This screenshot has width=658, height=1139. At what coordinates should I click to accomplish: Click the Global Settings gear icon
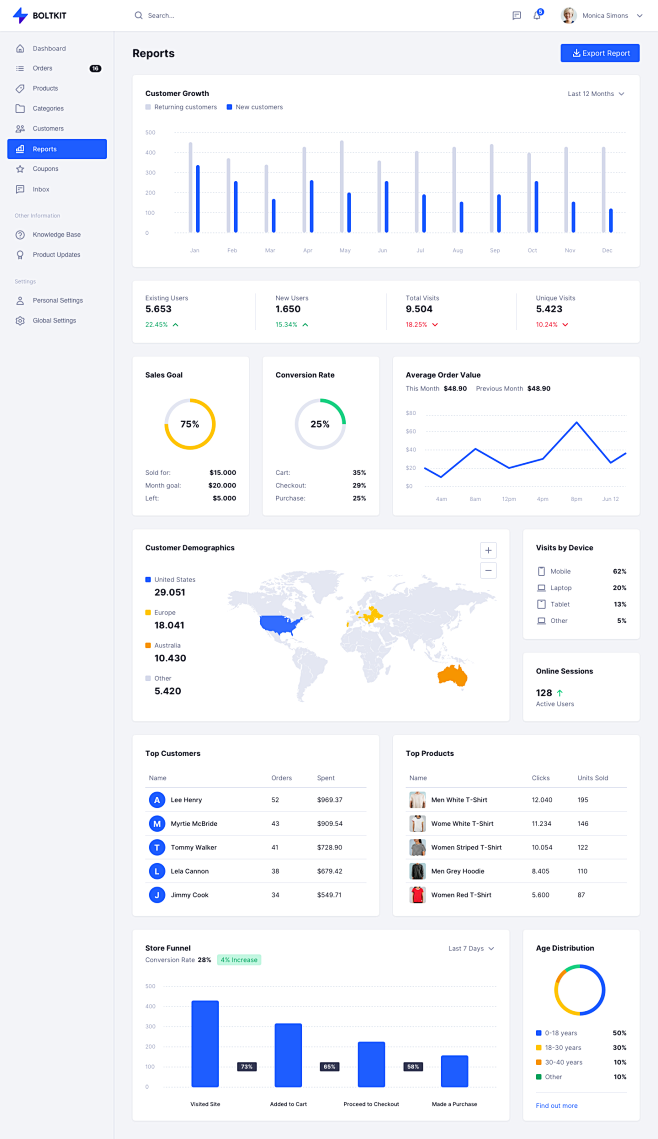point(20,320)
